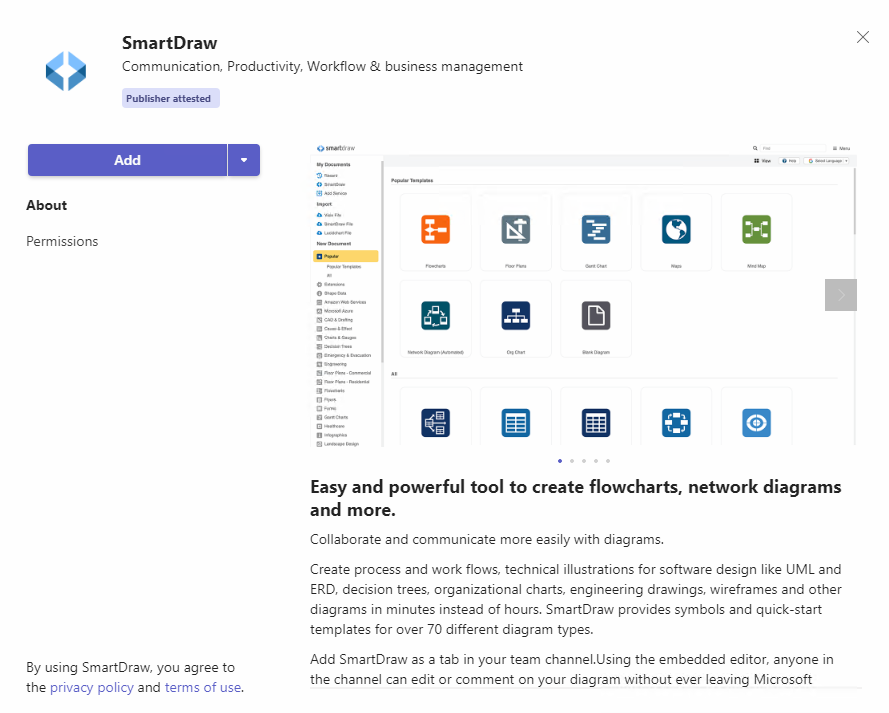Click the Maps globe icon

676,230
